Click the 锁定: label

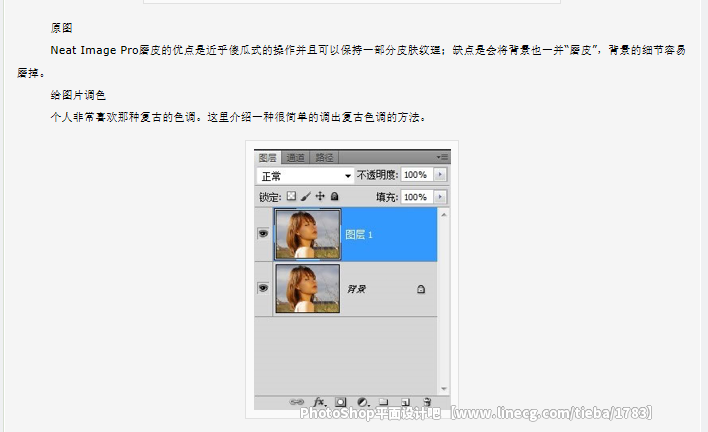(x=270, y=197)
